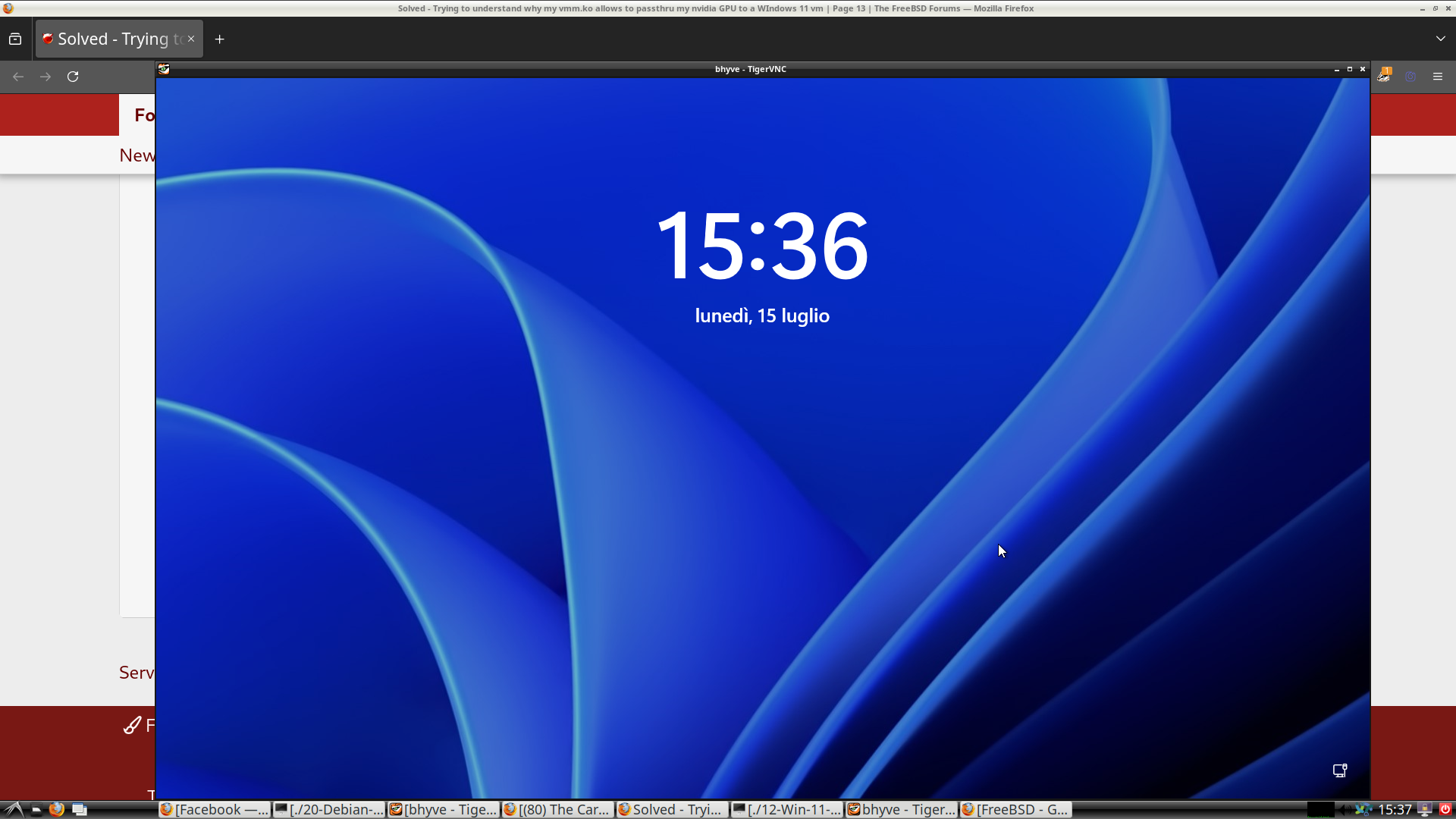
Task: Launch Firefox from the panel launcher
Action: 57,810
